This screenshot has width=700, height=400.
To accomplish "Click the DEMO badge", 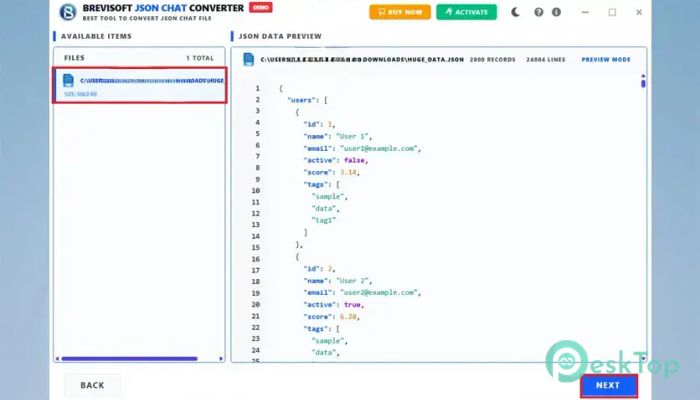I will point(261,8).
